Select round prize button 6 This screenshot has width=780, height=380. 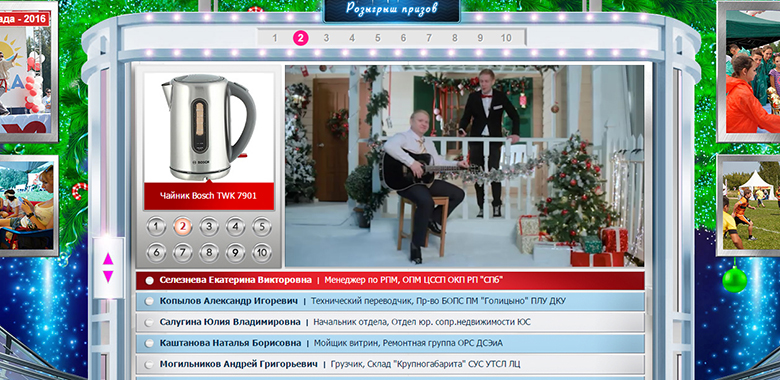156,253
